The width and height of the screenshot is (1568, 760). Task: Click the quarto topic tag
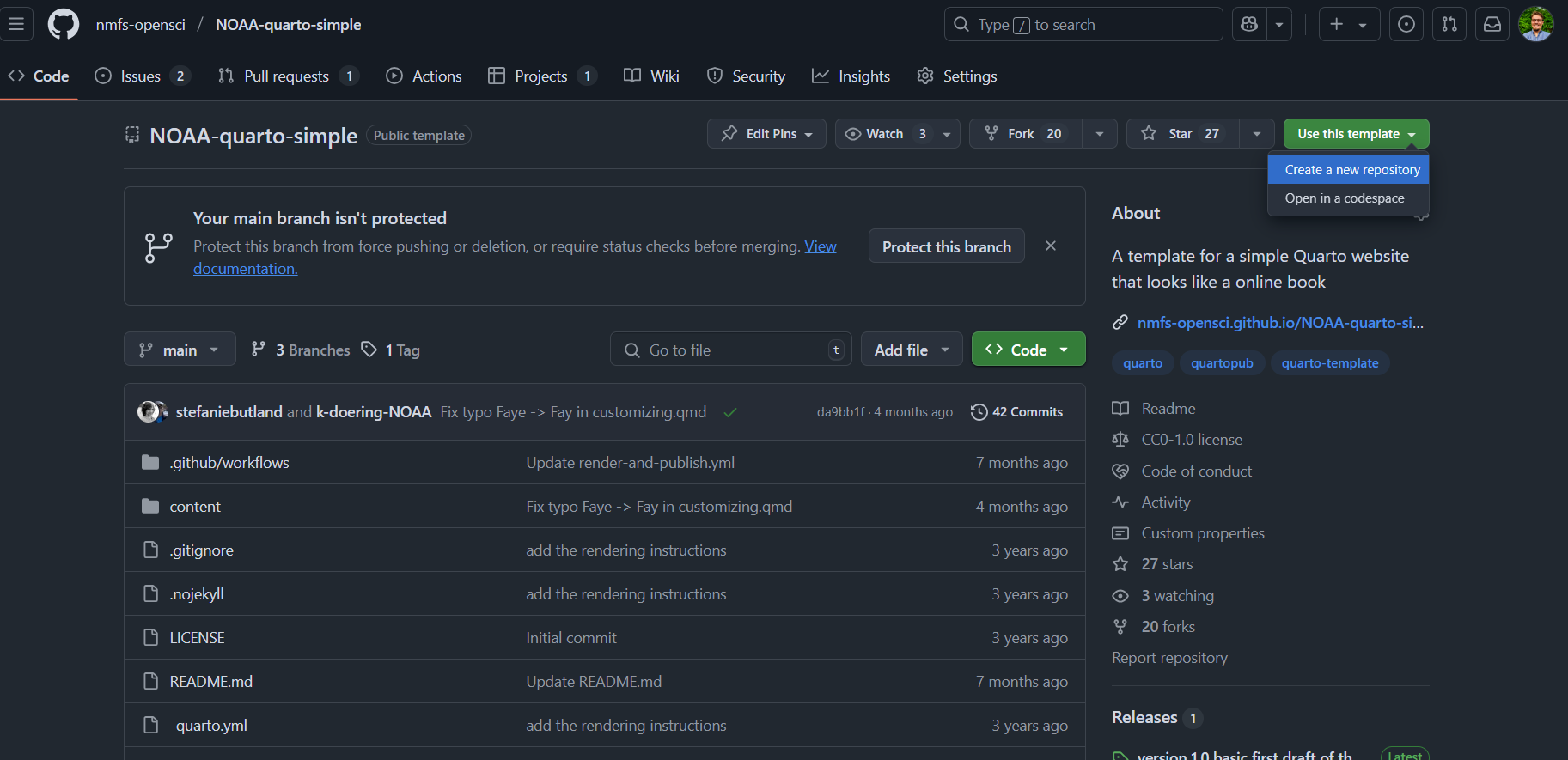pos(1143,363)
